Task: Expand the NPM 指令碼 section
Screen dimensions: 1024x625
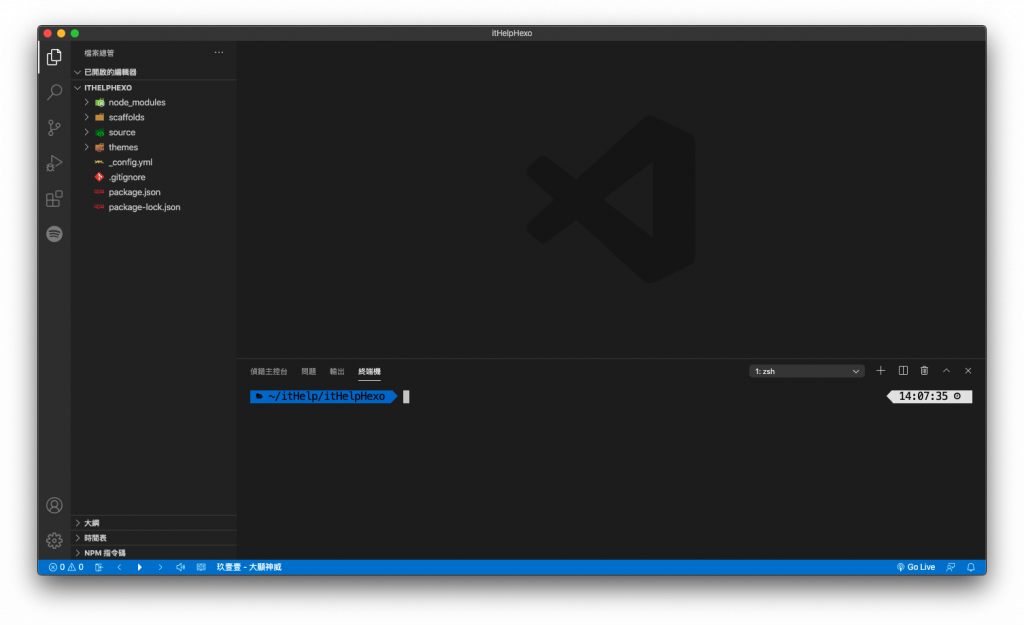Action: 153,553
